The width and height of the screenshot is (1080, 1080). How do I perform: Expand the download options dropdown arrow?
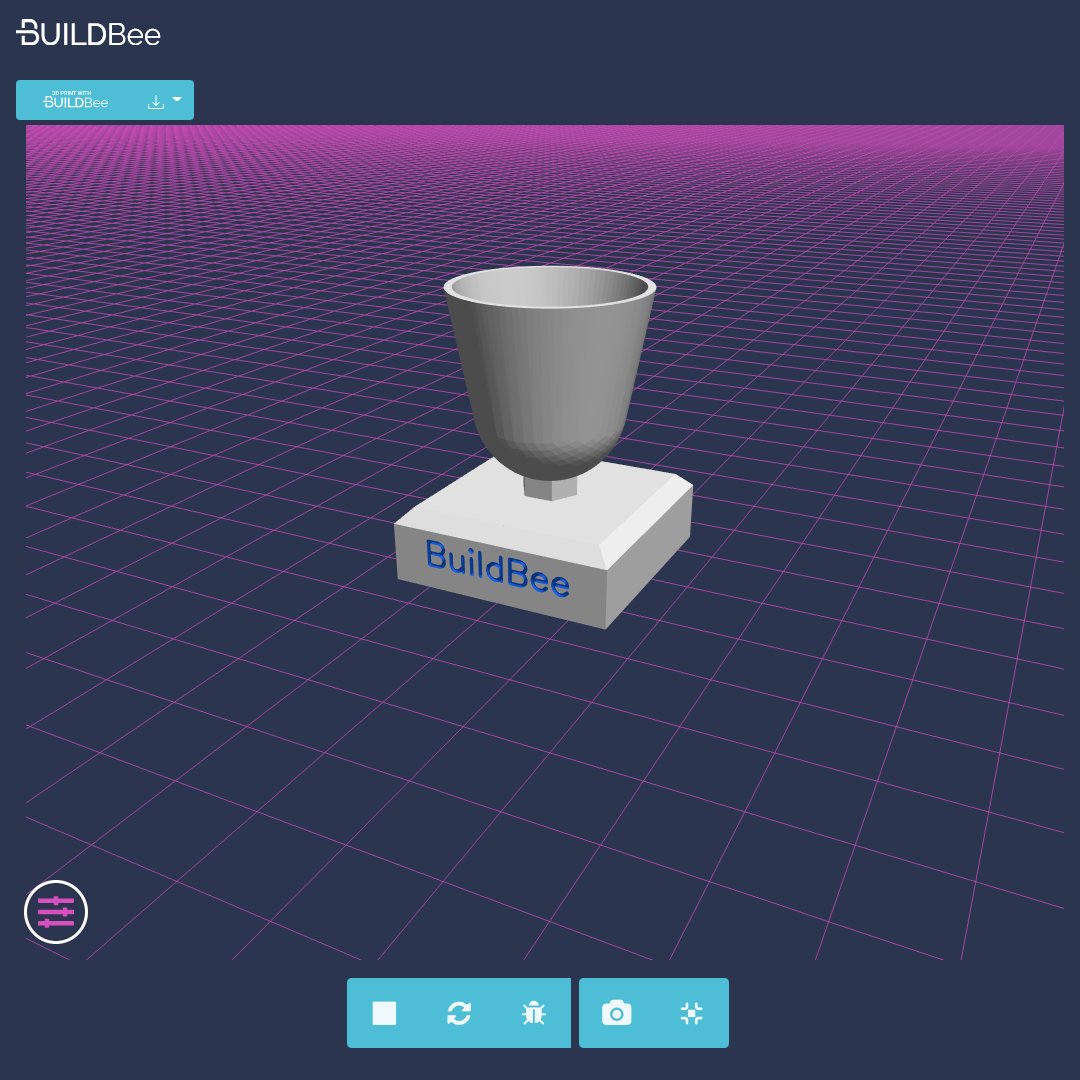[177, 100]
